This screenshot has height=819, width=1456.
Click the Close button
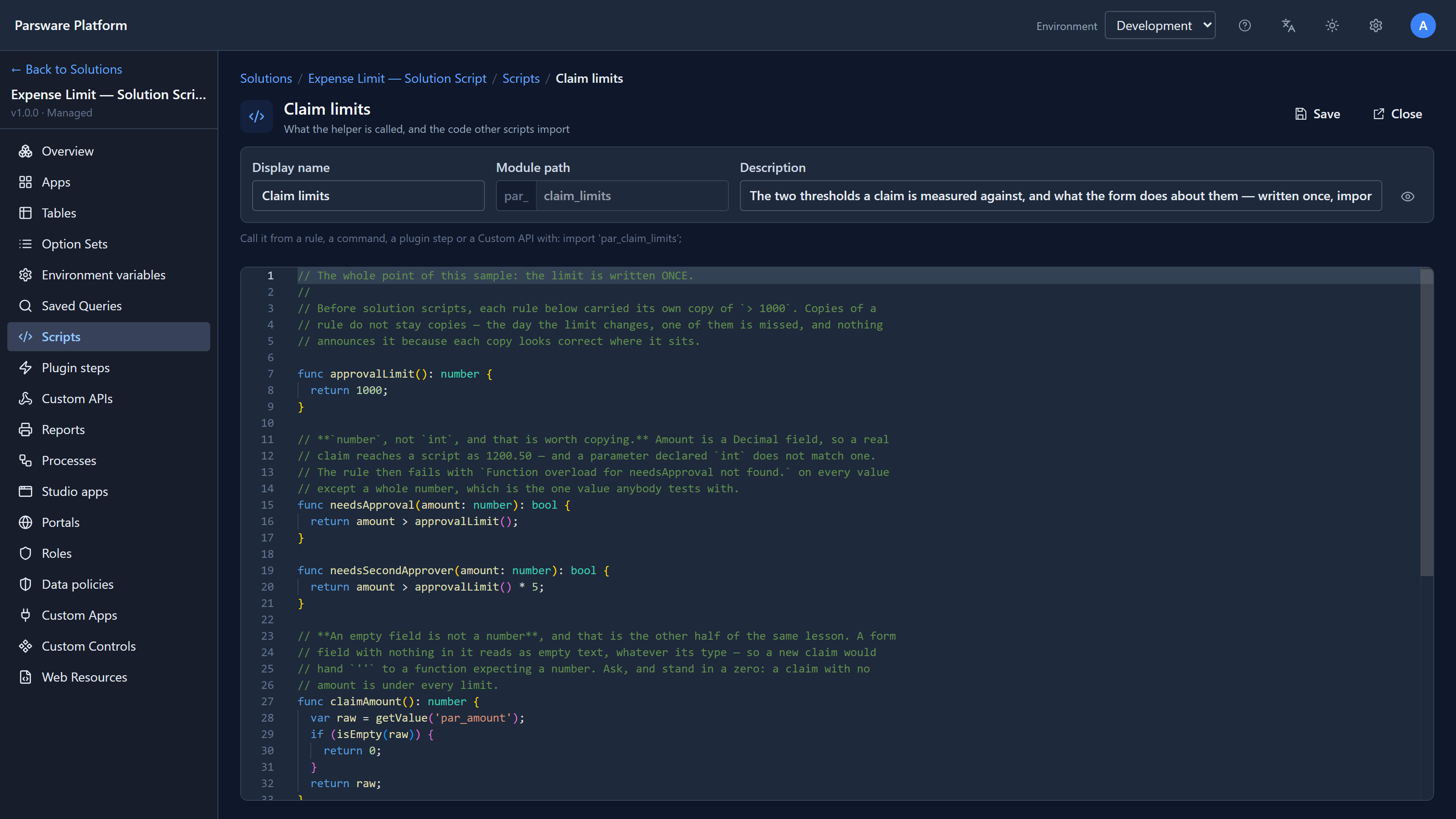1397,114
